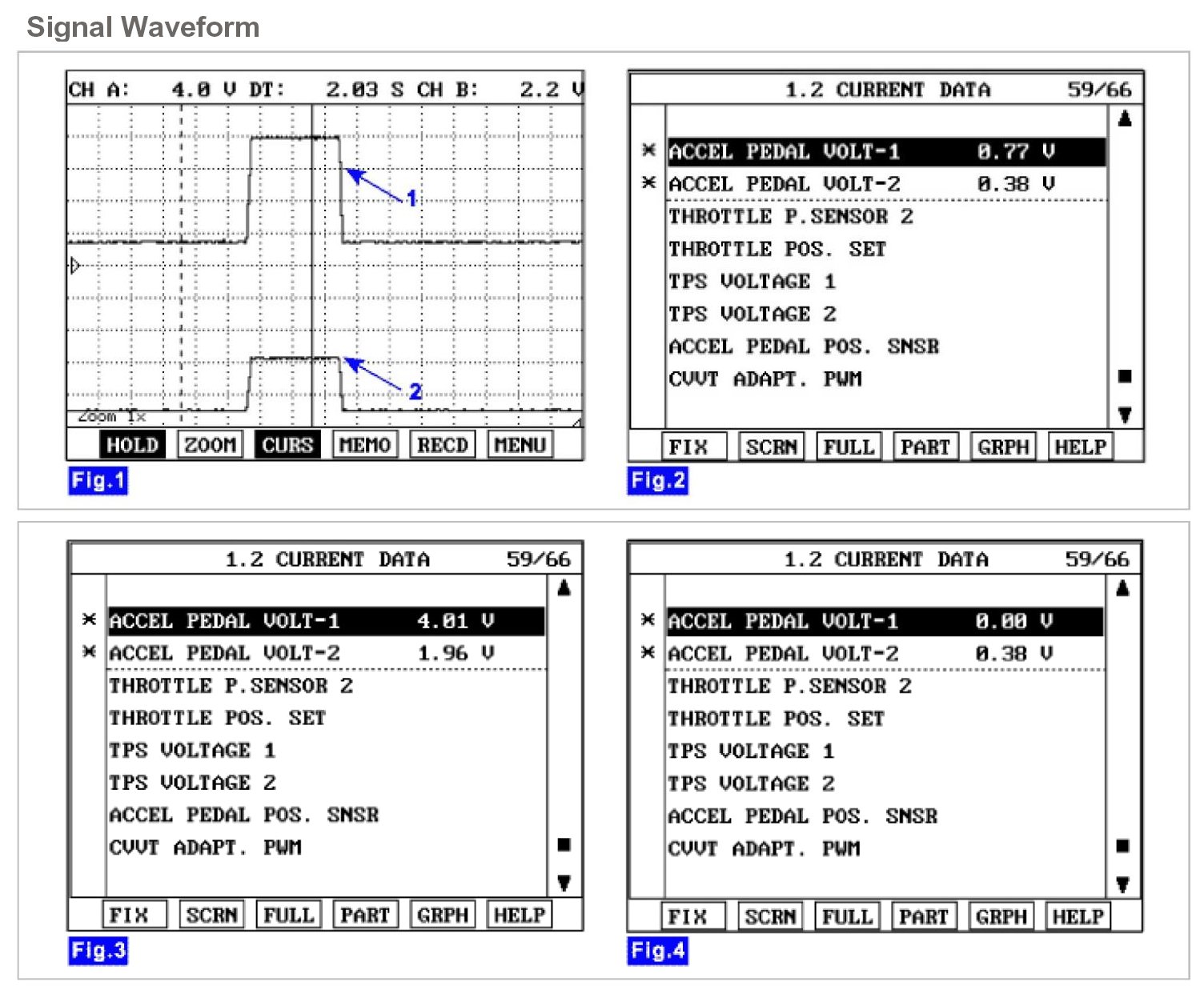This screenshot has height=994, width=1204.
Task: Click HOLD button on Fig.1 oscilloscope
Action: point(132,445)
